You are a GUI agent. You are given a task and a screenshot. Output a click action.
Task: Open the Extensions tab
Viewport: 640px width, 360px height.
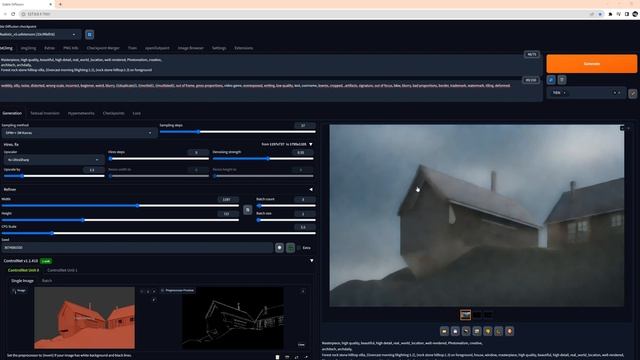[244, 48]
